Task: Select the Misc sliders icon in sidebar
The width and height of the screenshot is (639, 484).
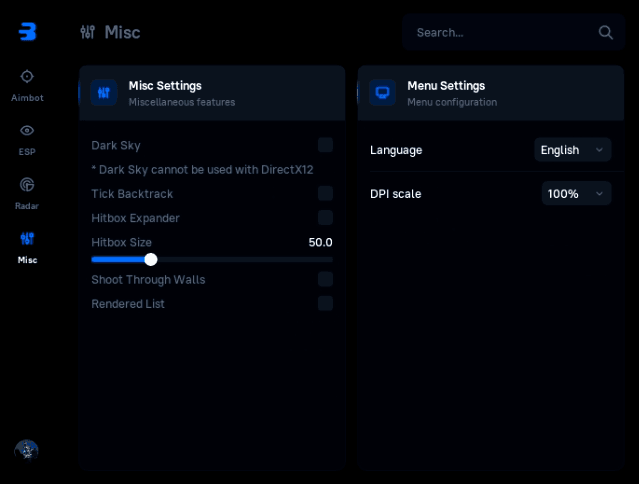Action: pyautogui.click(x=27, y=238)
